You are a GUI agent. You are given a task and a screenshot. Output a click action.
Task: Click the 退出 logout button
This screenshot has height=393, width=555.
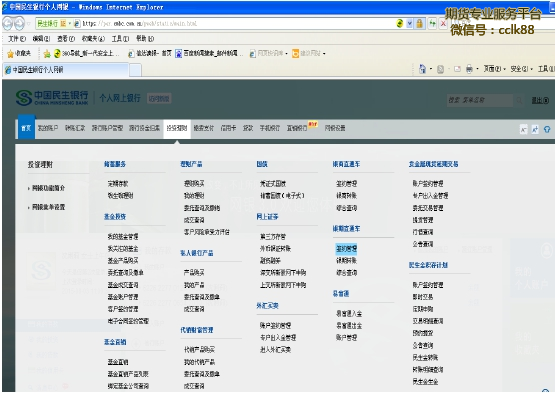pos(540,101)
